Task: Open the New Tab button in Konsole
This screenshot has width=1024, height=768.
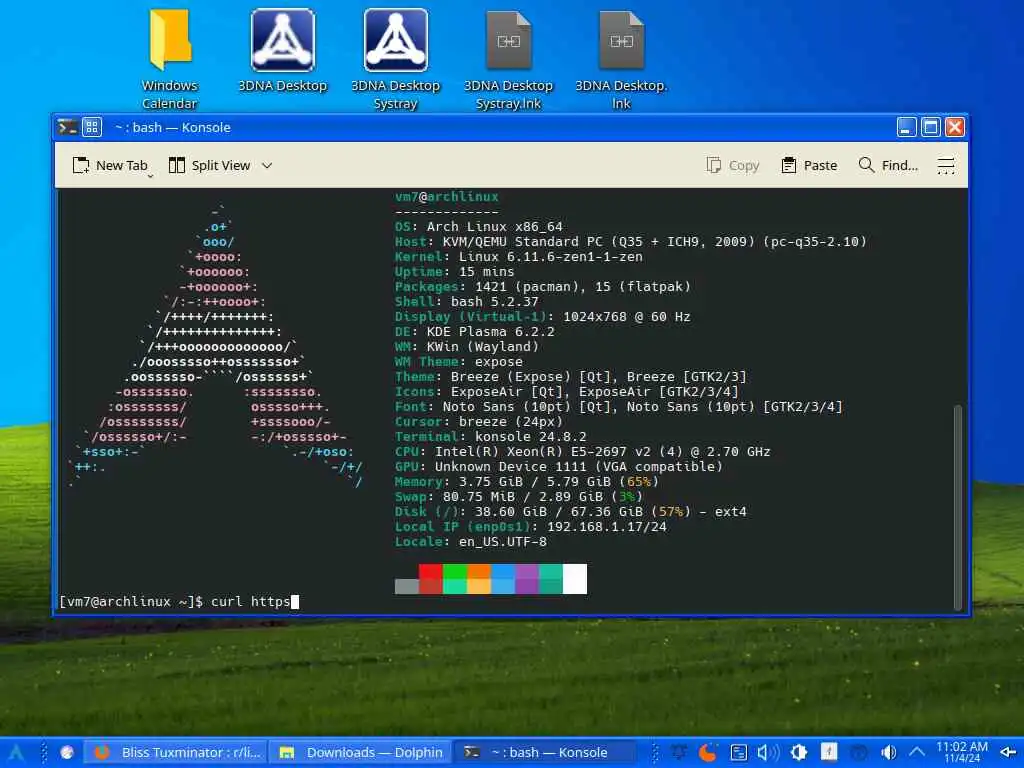Action: (110, 165)
